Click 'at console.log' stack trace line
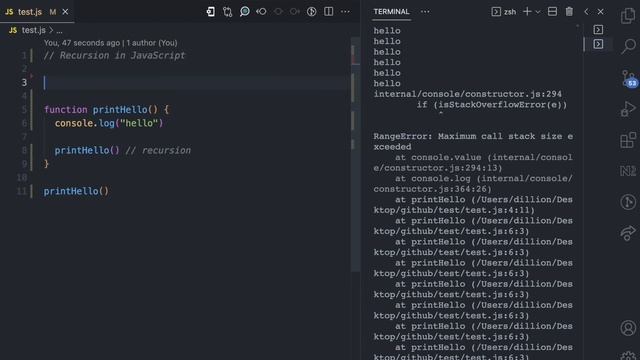Image resolution: width=640 pixels, height=360 pixels. pos(473,184)
